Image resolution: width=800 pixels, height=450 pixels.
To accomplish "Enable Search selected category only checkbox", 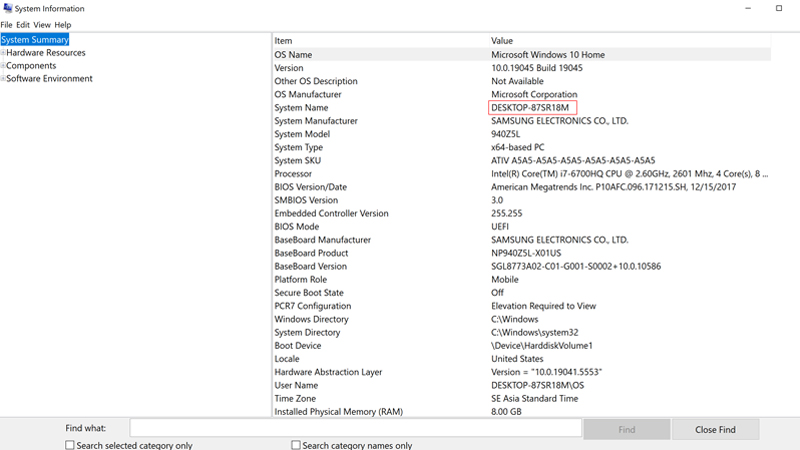I will tap(70, 445).
